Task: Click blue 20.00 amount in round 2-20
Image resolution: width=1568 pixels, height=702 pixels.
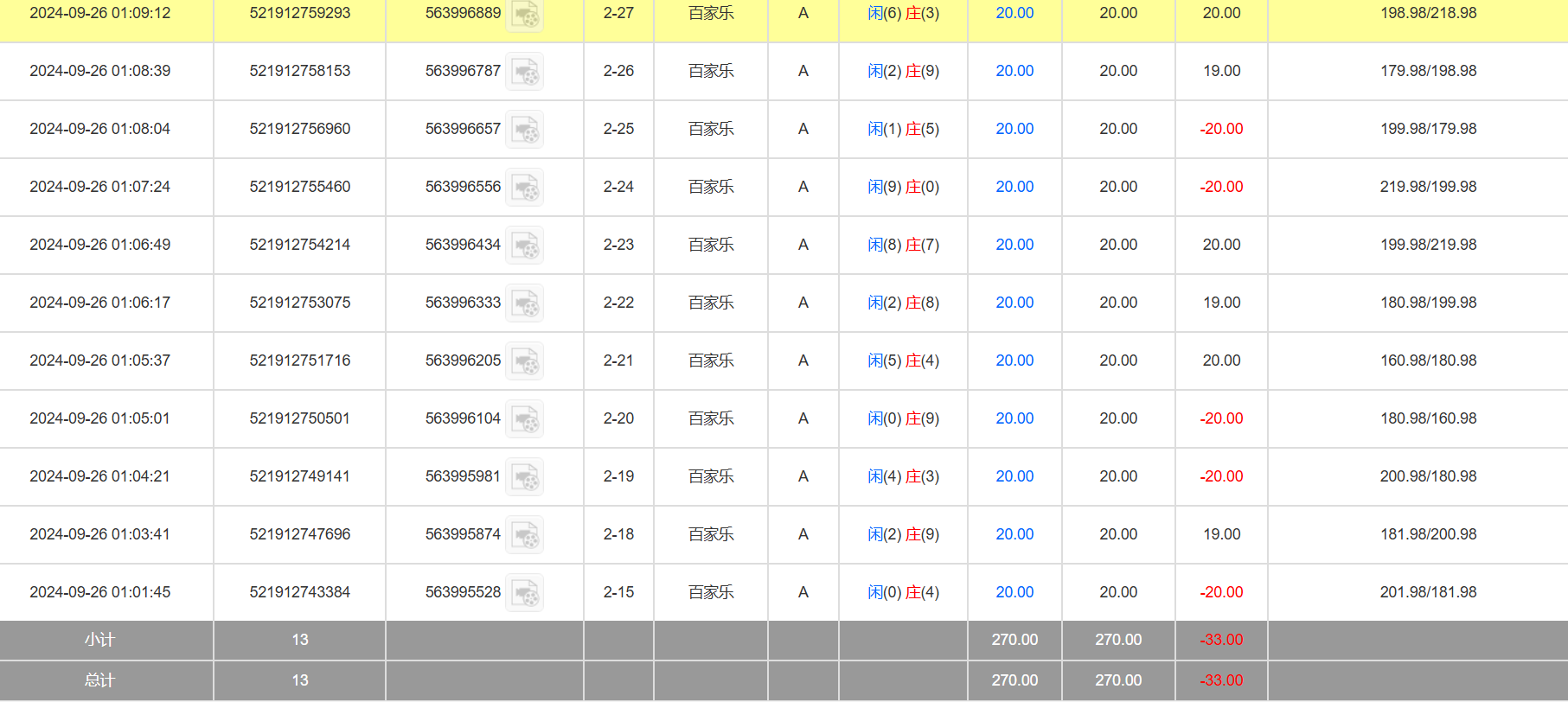Action: point(1014,418)
